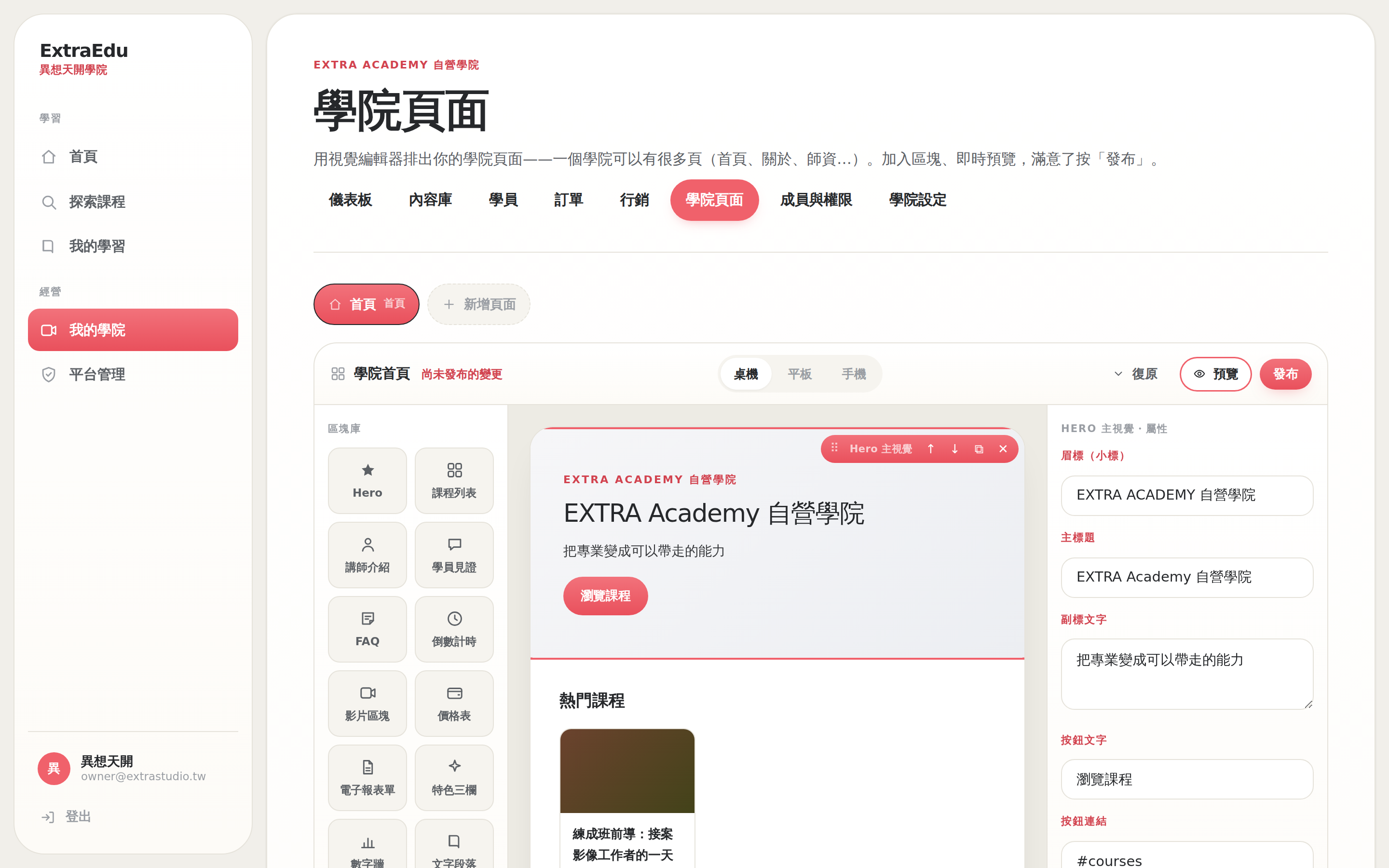Viewport: 1389px width, 868px height.
Task: Edit the 副標文字 textarea
Action: pos(1187,674)
